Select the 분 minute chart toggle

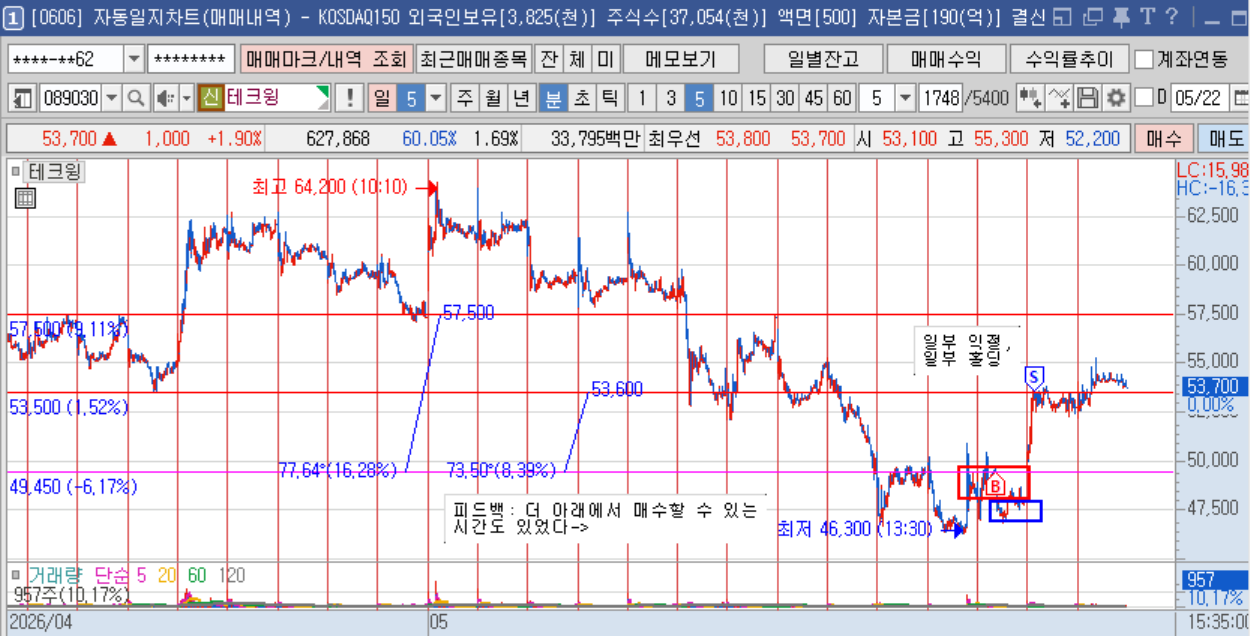[553, 98]
